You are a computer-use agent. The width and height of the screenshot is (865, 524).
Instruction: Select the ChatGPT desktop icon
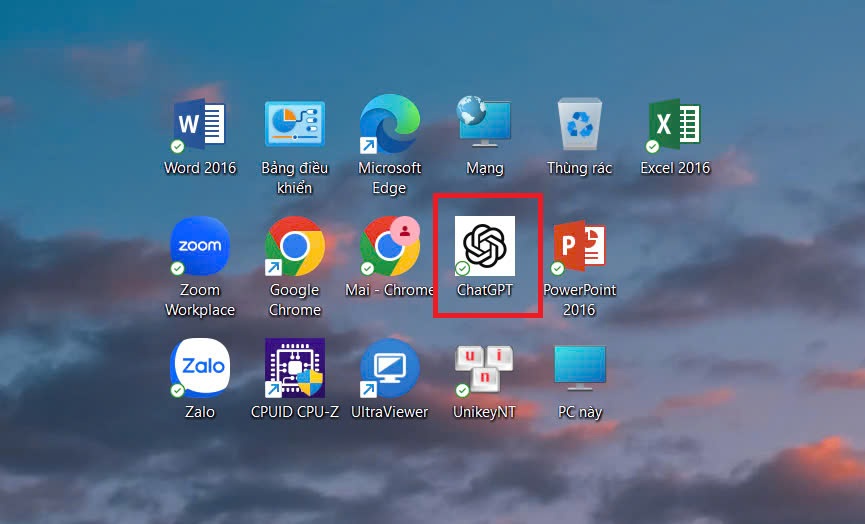(484, 246)
